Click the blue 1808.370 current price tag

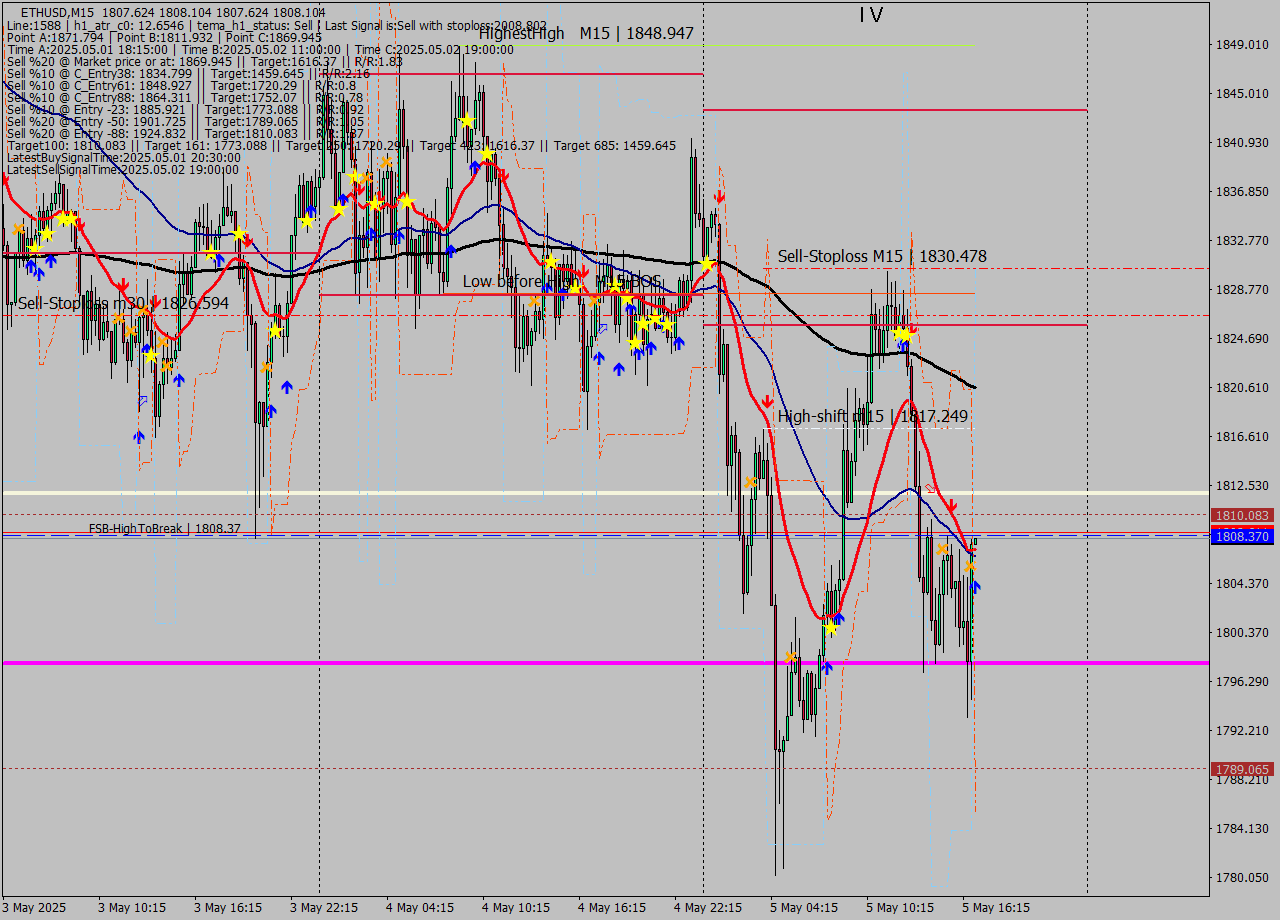1242,537
